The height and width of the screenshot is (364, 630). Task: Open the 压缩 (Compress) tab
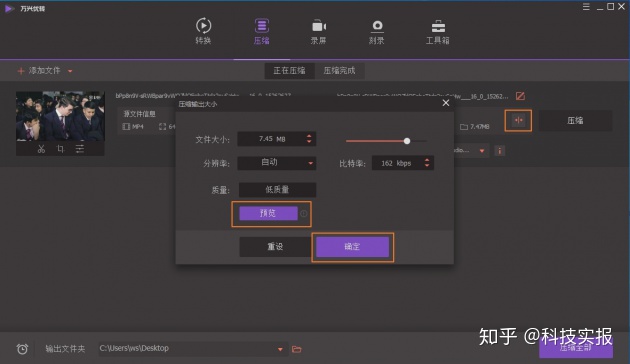pyautogui.click(x=262, y=31)
